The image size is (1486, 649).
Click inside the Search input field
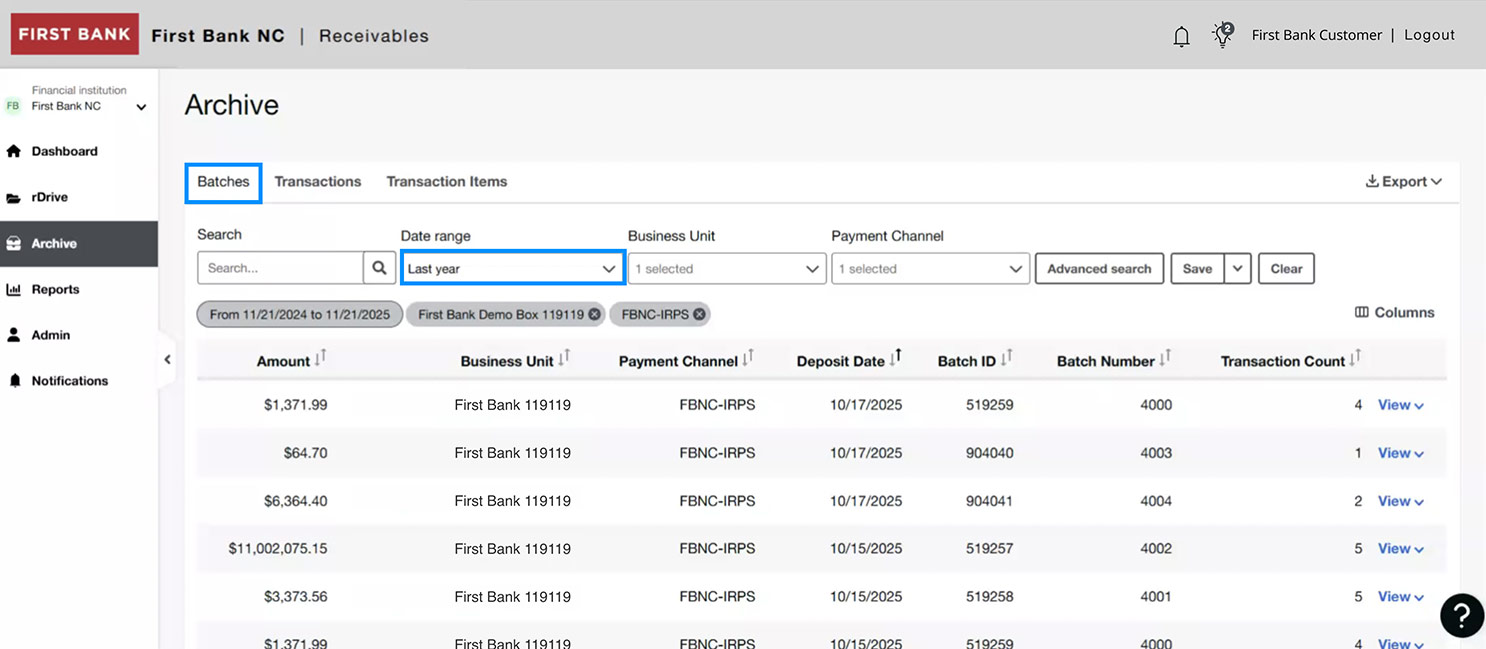280,267
